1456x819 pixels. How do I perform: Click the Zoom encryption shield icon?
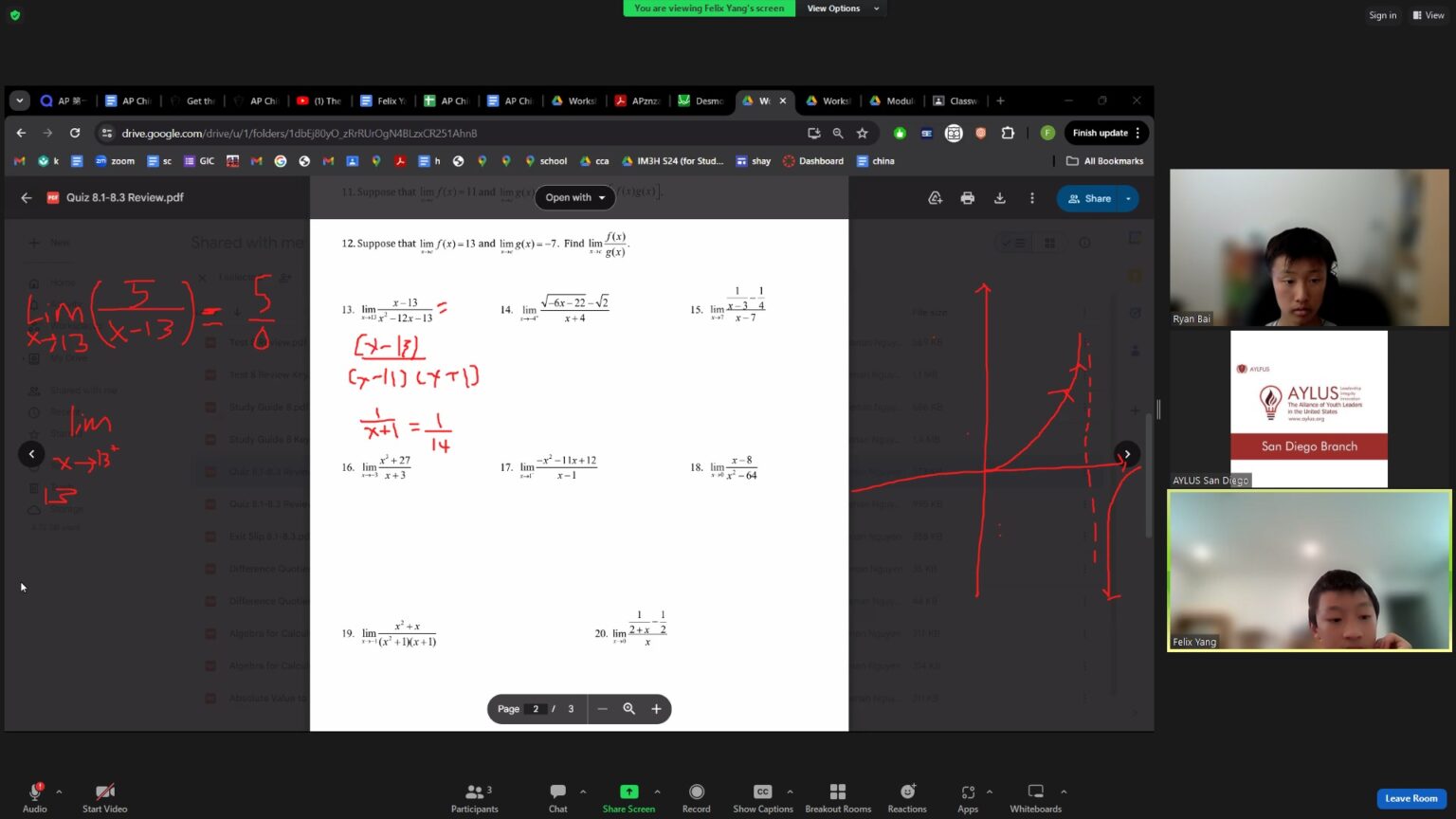[15, 15]
